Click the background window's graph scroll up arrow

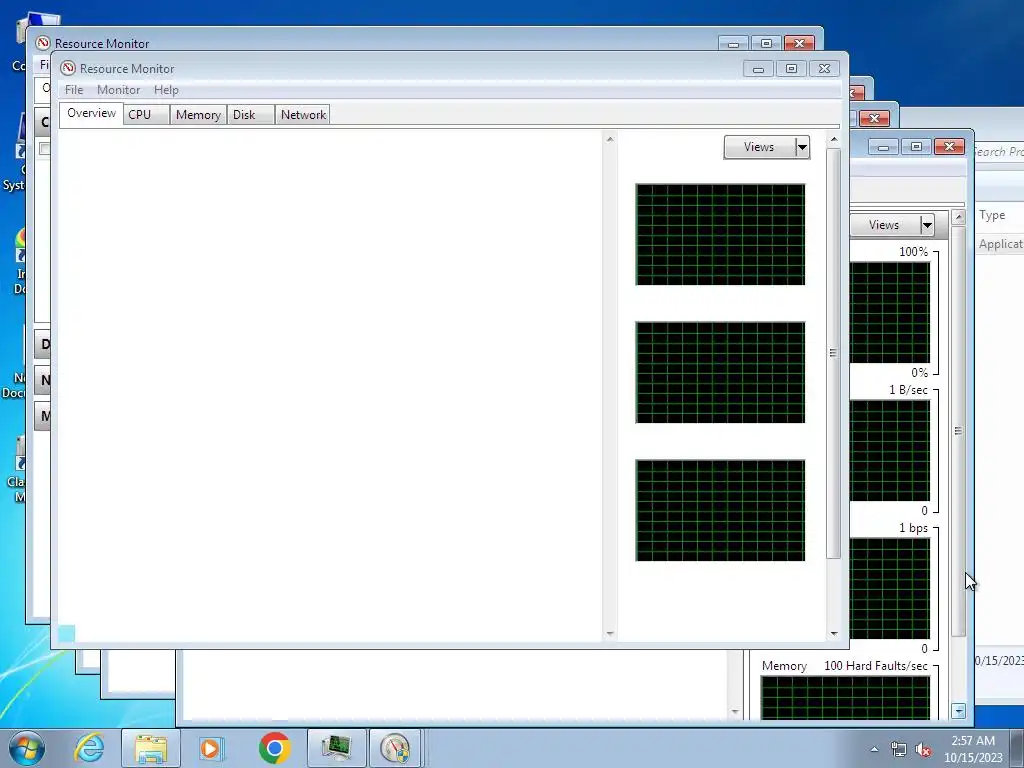(x=958, y=216)
